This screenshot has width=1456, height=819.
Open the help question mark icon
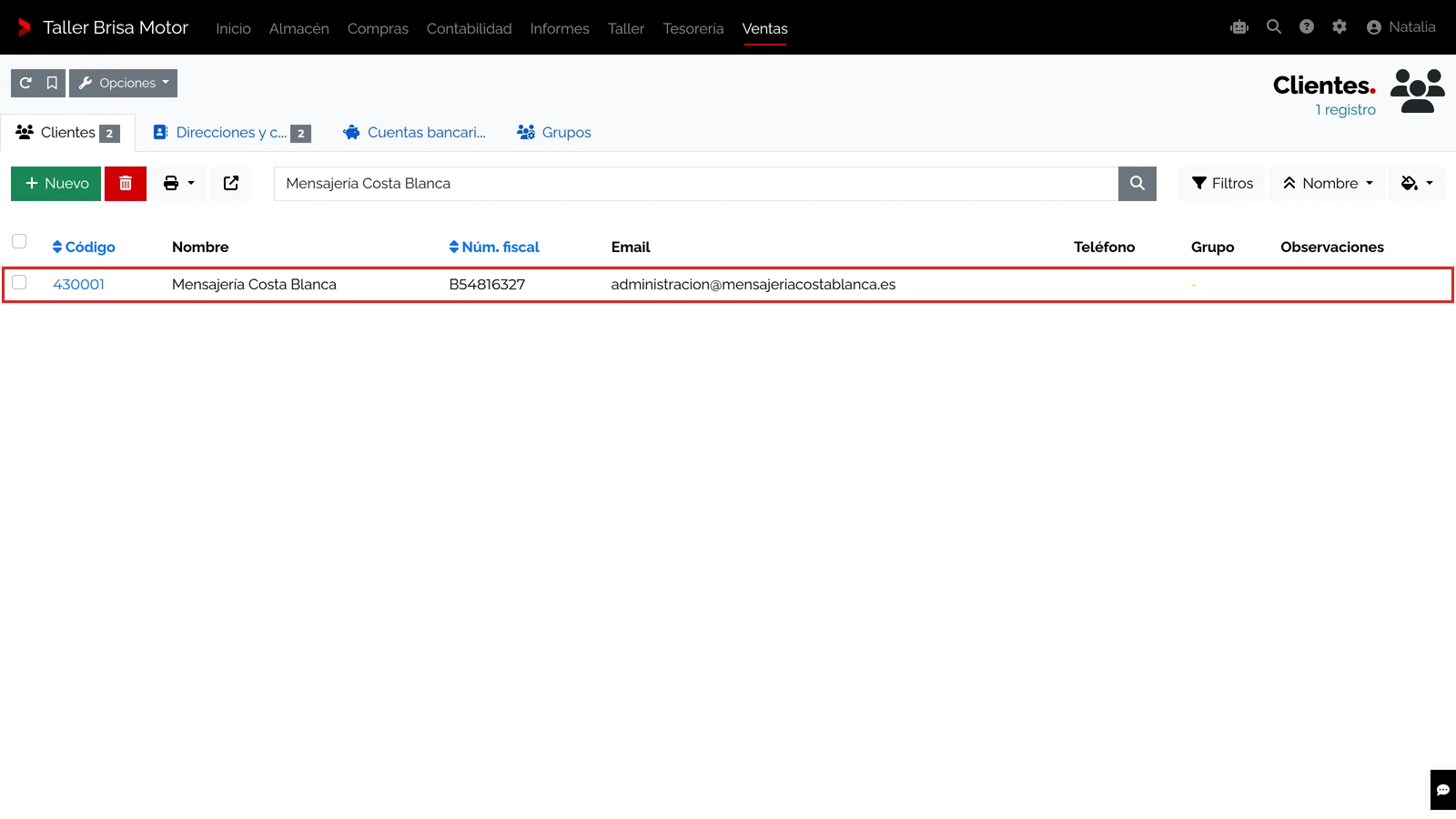click(1307, 27)
